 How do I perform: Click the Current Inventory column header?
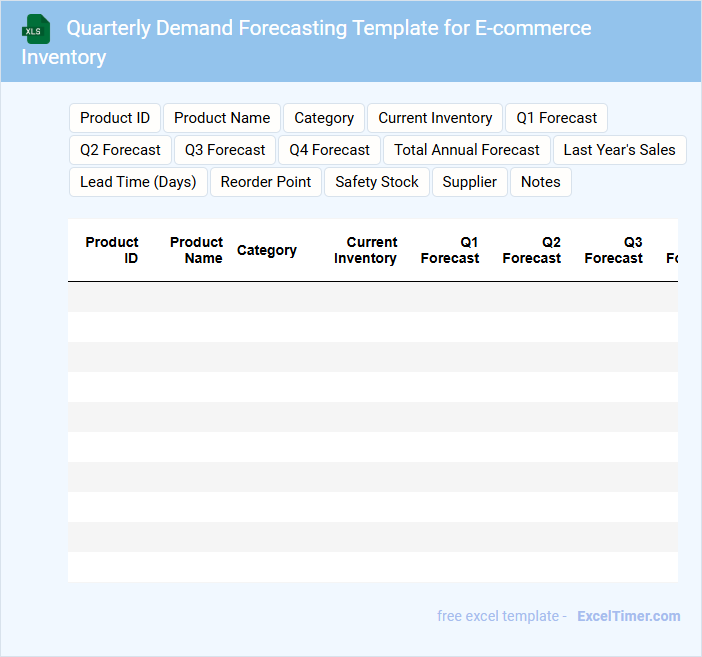[365, 250]
